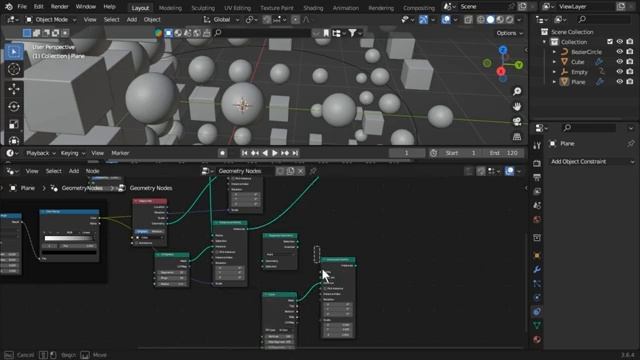Click the zoom magnifier in viewport

point(517,91)
